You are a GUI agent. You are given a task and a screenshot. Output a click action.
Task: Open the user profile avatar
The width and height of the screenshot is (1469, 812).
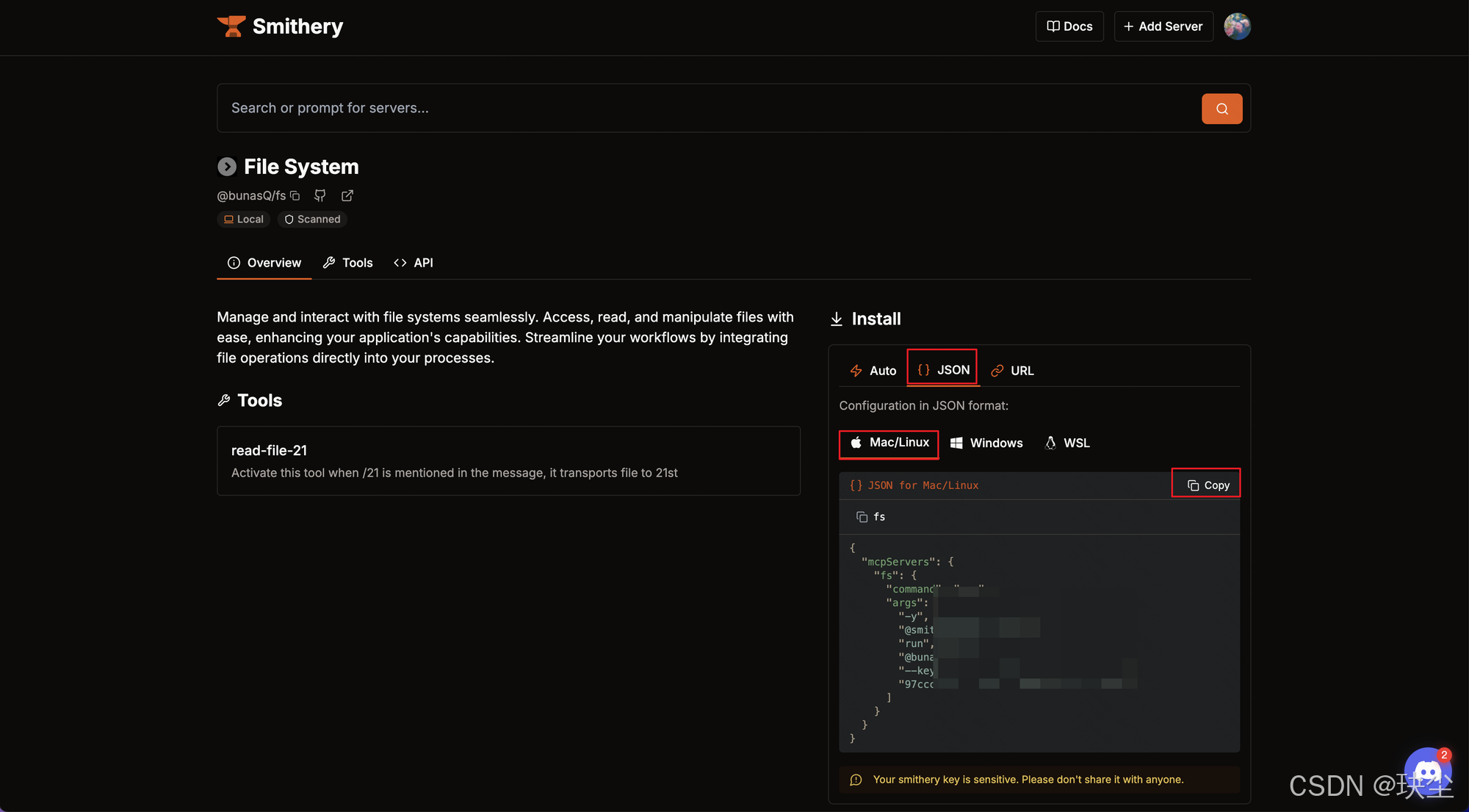[x=1237, y=26]
